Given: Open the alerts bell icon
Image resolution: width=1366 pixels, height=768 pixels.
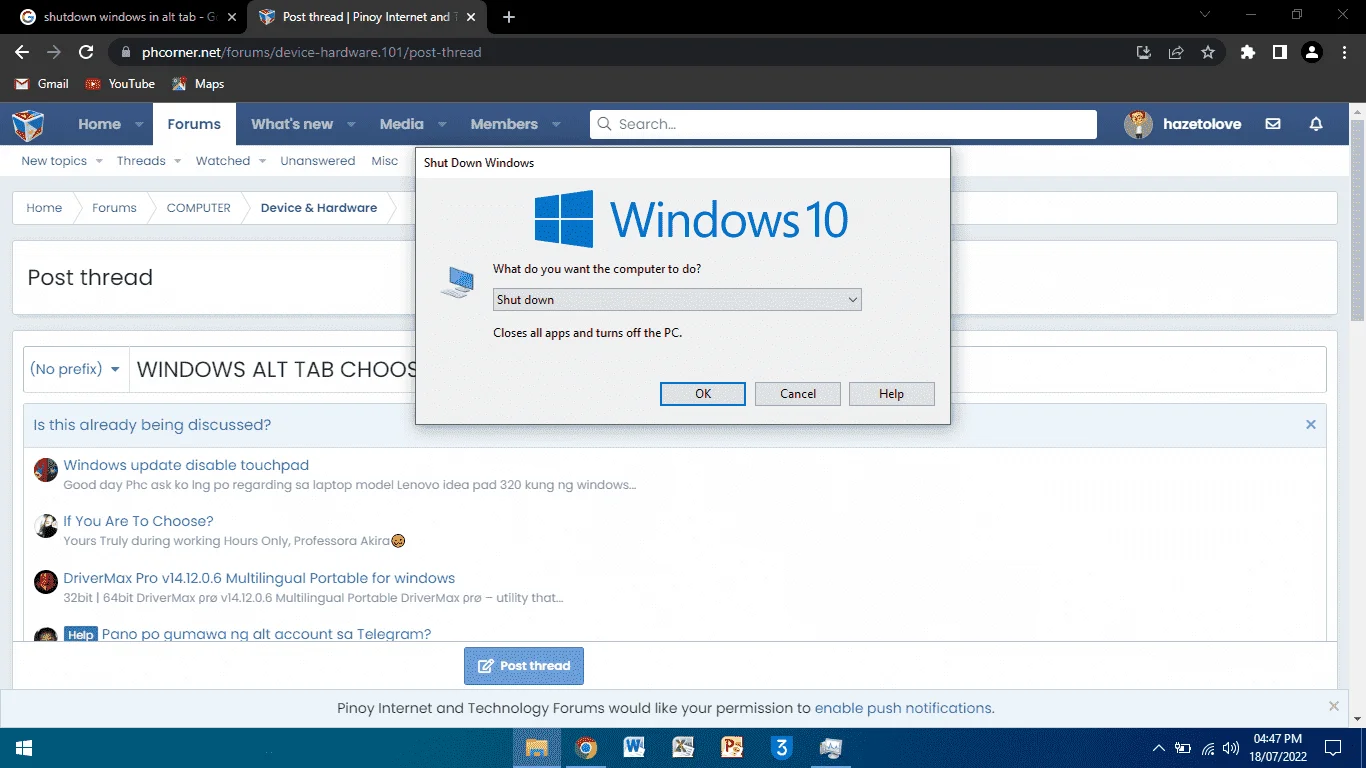Looking at the screenshot, I should (x=1316, y=124).
